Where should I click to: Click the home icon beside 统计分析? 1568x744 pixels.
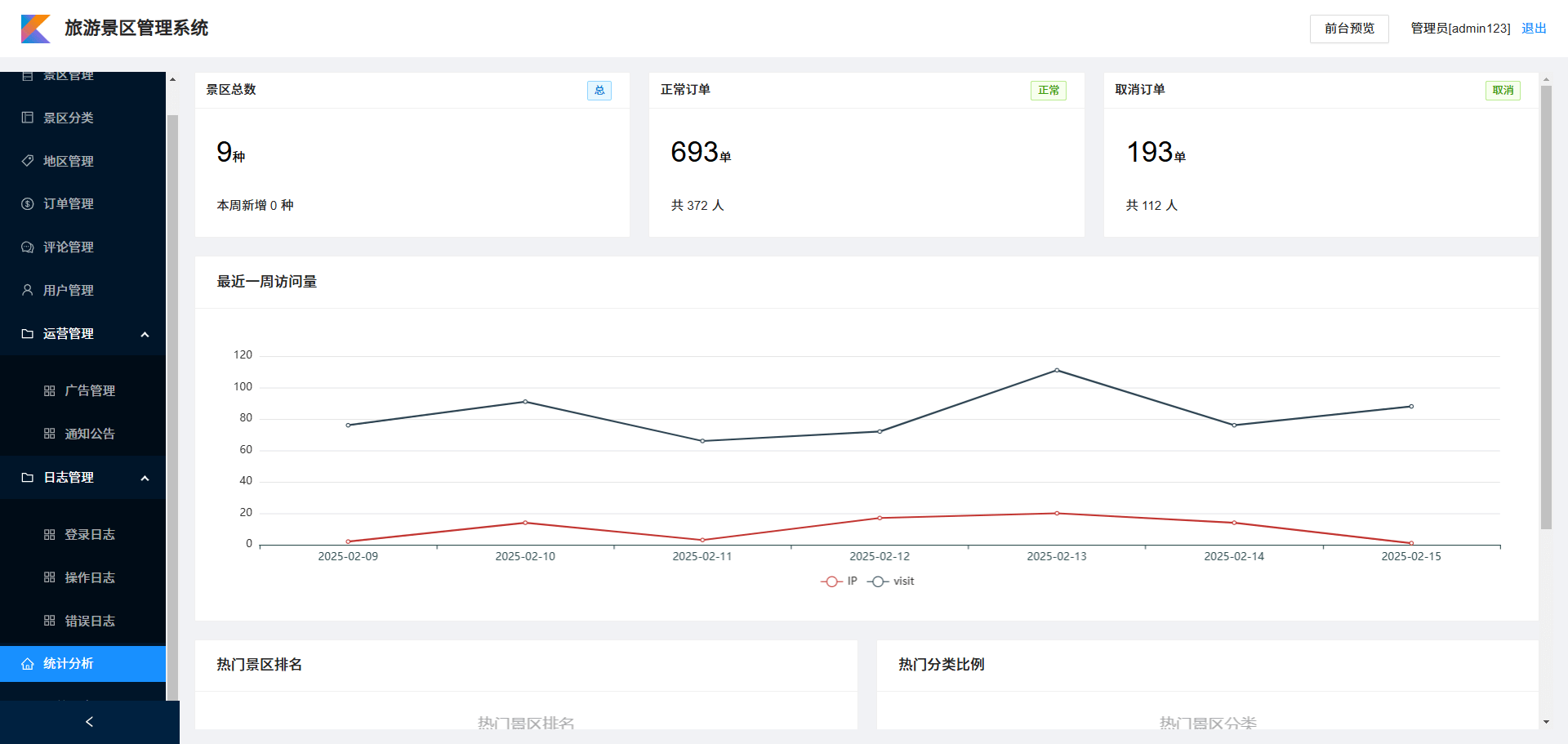(27, 664)
